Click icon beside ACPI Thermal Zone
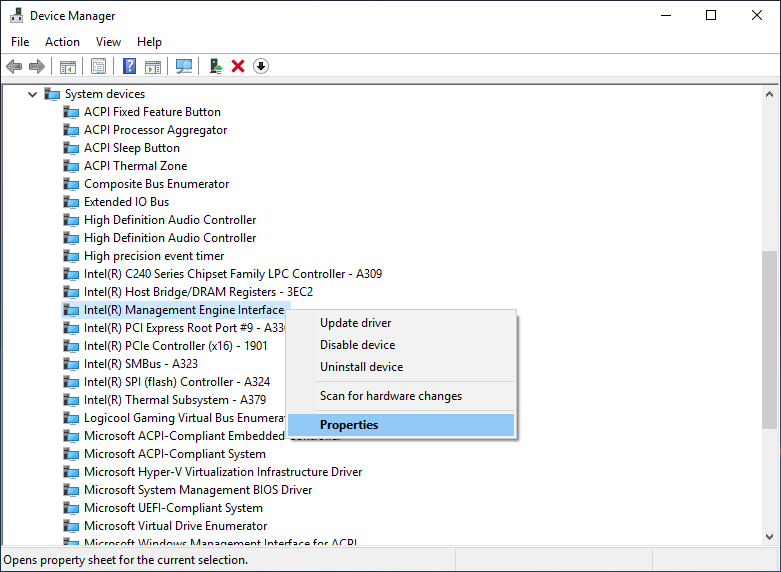Screen dimensions: 781x572 [71, 166]
